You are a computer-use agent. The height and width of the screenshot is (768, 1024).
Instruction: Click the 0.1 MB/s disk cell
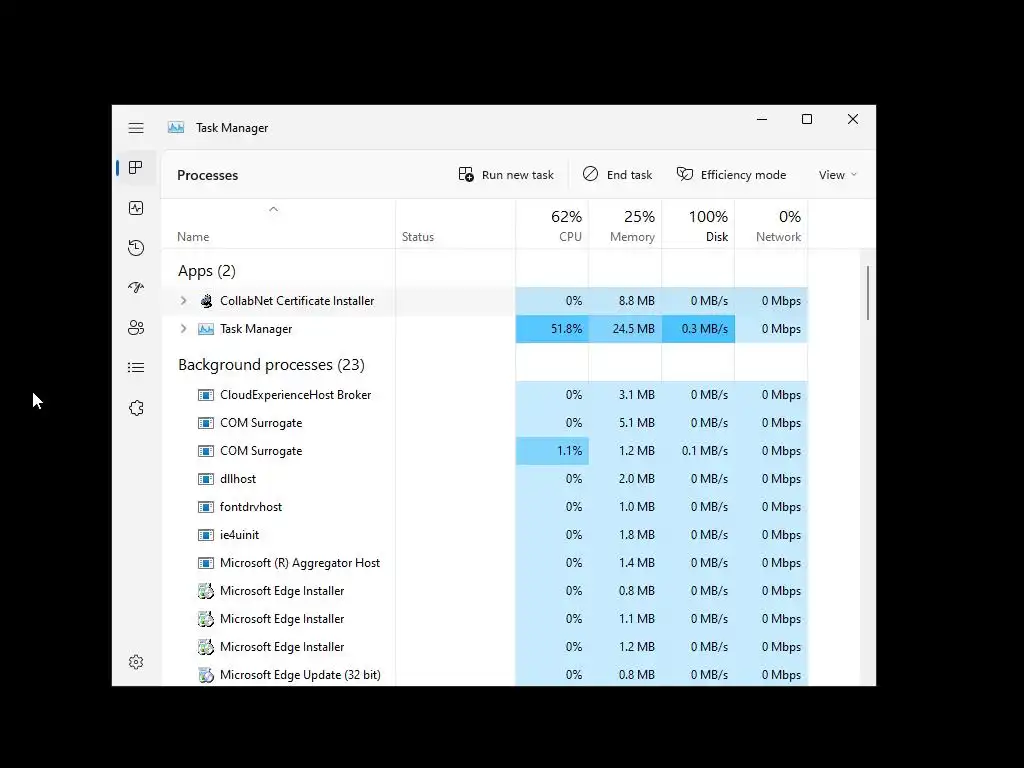coord(699,451)
